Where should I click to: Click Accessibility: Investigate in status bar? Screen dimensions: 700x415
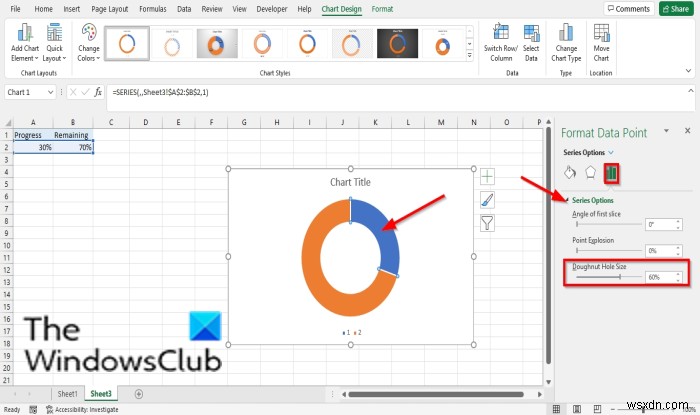[82, 409]
